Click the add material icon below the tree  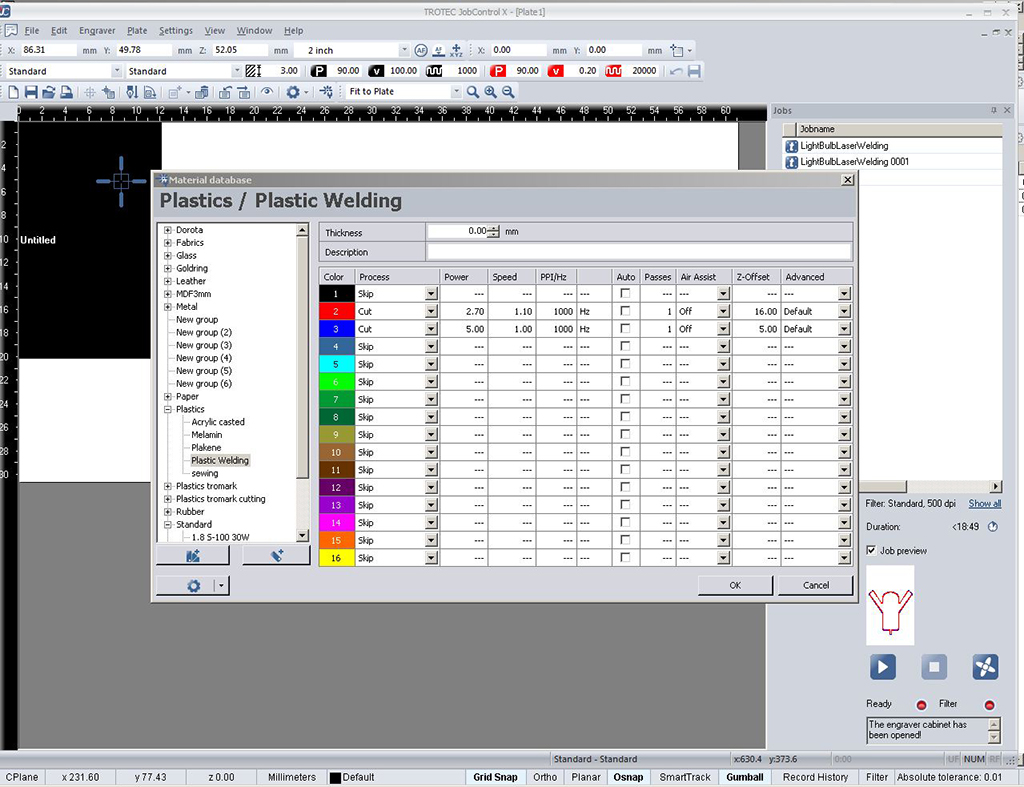click(x=193, y=556)
